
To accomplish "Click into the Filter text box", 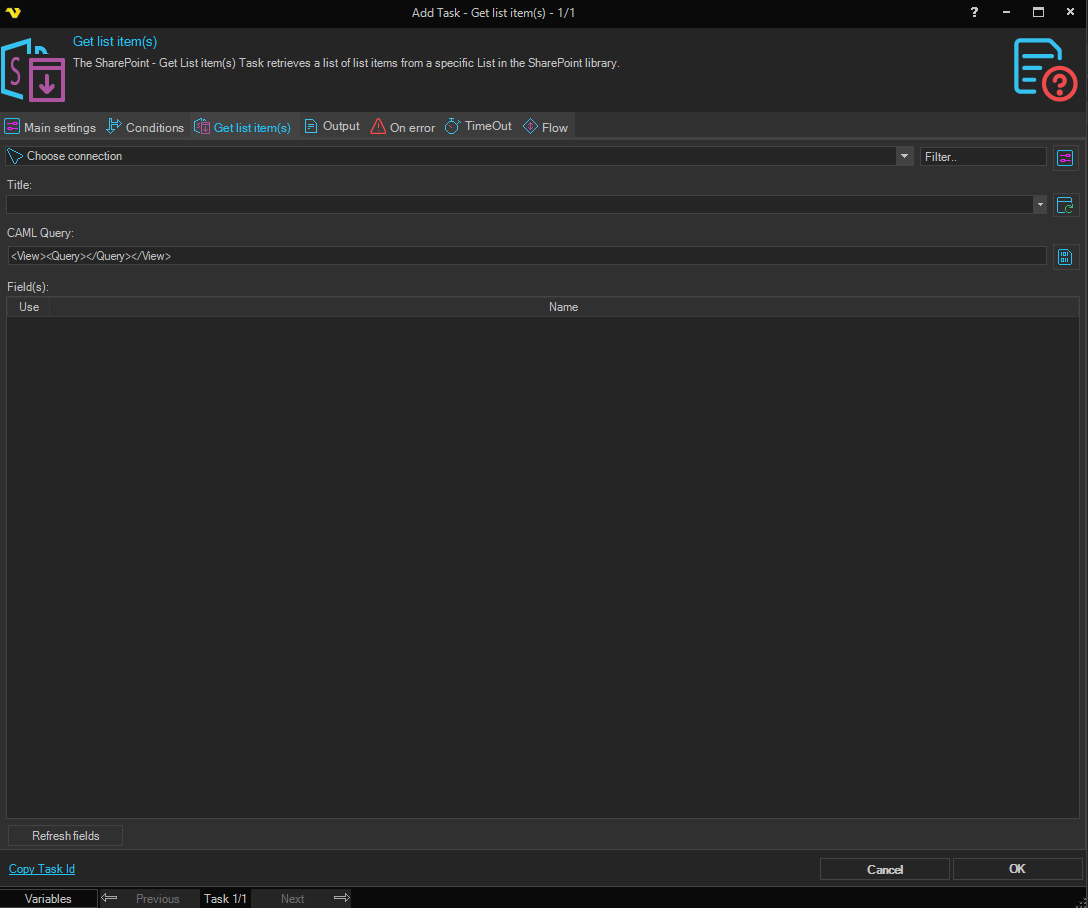I will click(982, 157).
